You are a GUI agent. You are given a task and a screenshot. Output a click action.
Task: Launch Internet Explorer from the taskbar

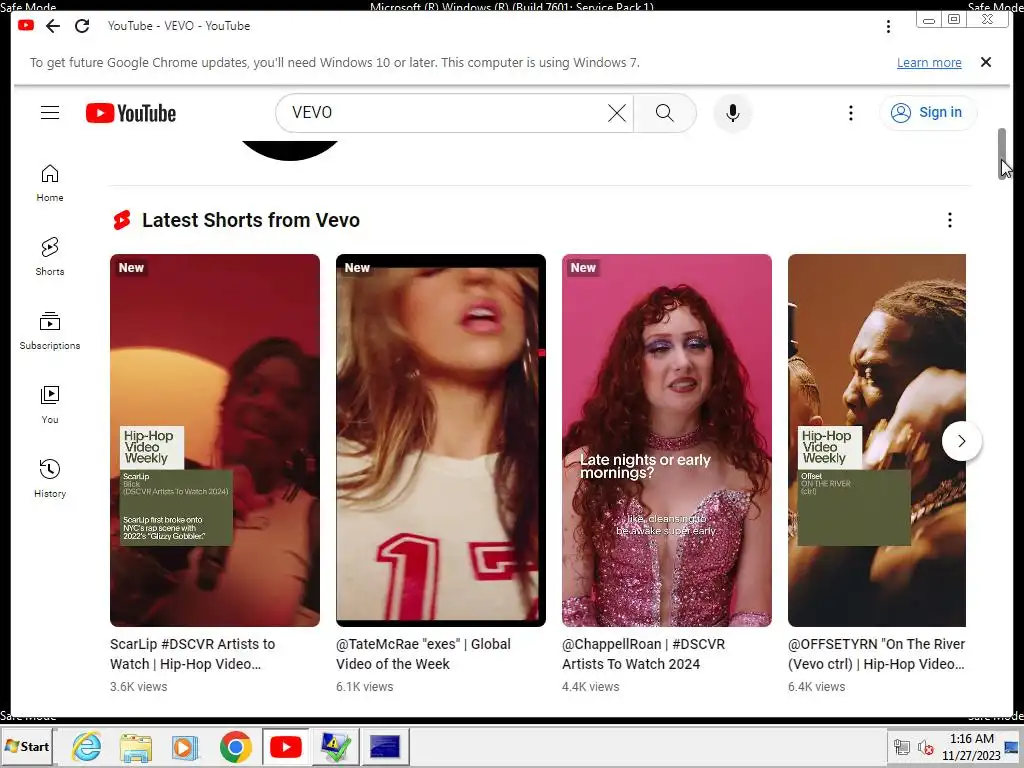[86, 746]
